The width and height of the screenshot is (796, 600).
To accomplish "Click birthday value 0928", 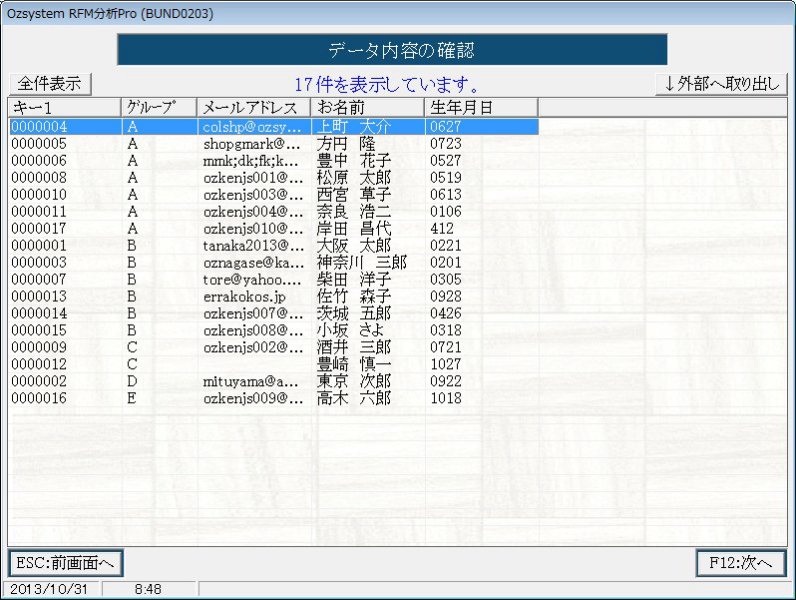I will click(x=446, y=296).
